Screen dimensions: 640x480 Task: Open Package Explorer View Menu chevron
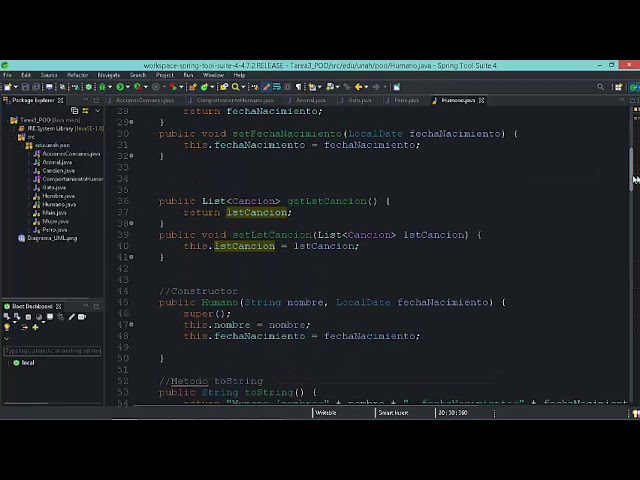point(98,111)
